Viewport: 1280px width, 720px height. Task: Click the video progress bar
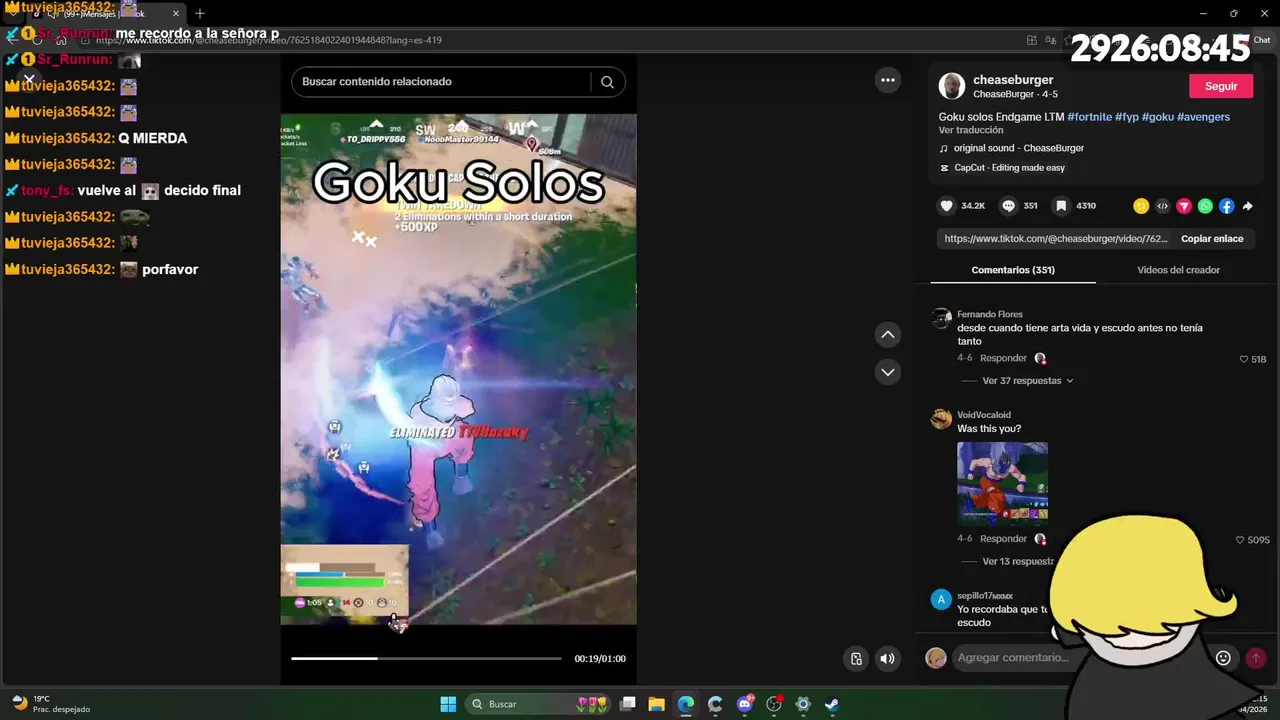(426, 658)
